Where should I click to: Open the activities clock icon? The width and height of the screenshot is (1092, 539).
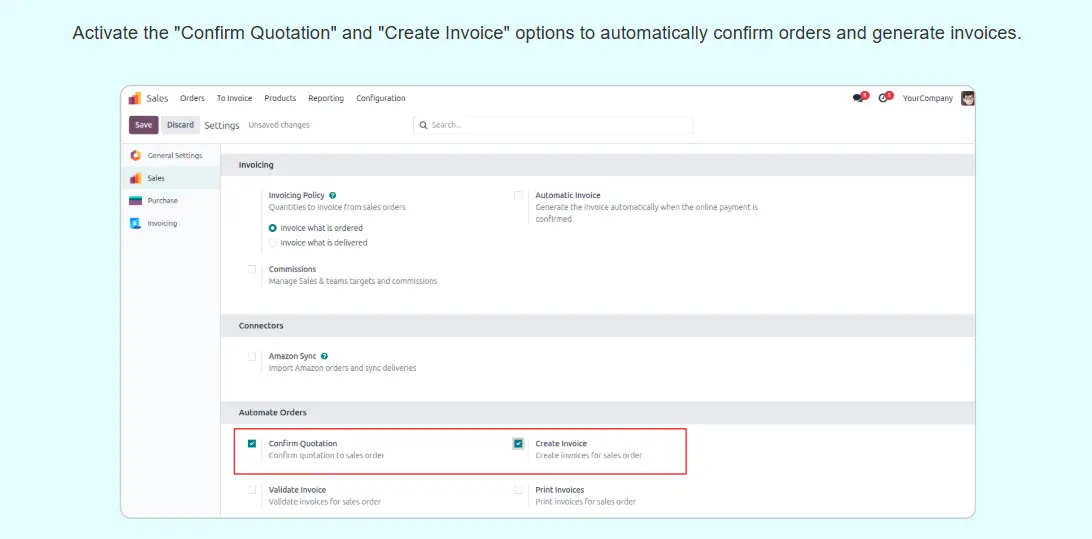click(x=884, y=98)
